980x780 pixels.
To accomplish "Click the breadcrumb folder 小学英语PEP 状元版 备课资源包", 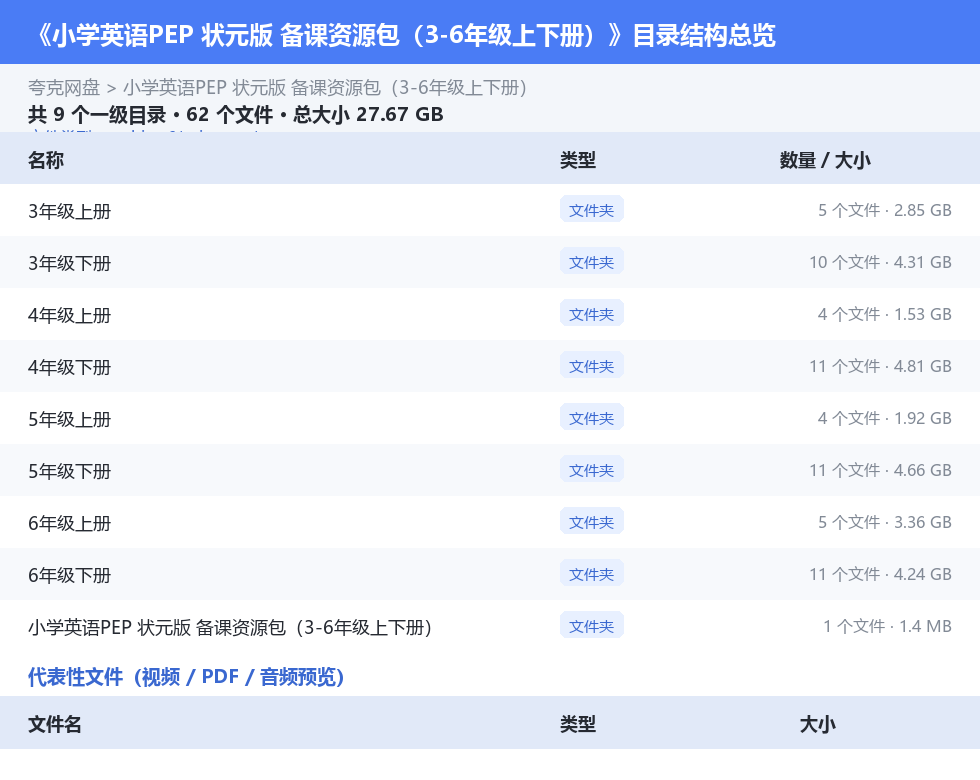I will tap(325, 88).
